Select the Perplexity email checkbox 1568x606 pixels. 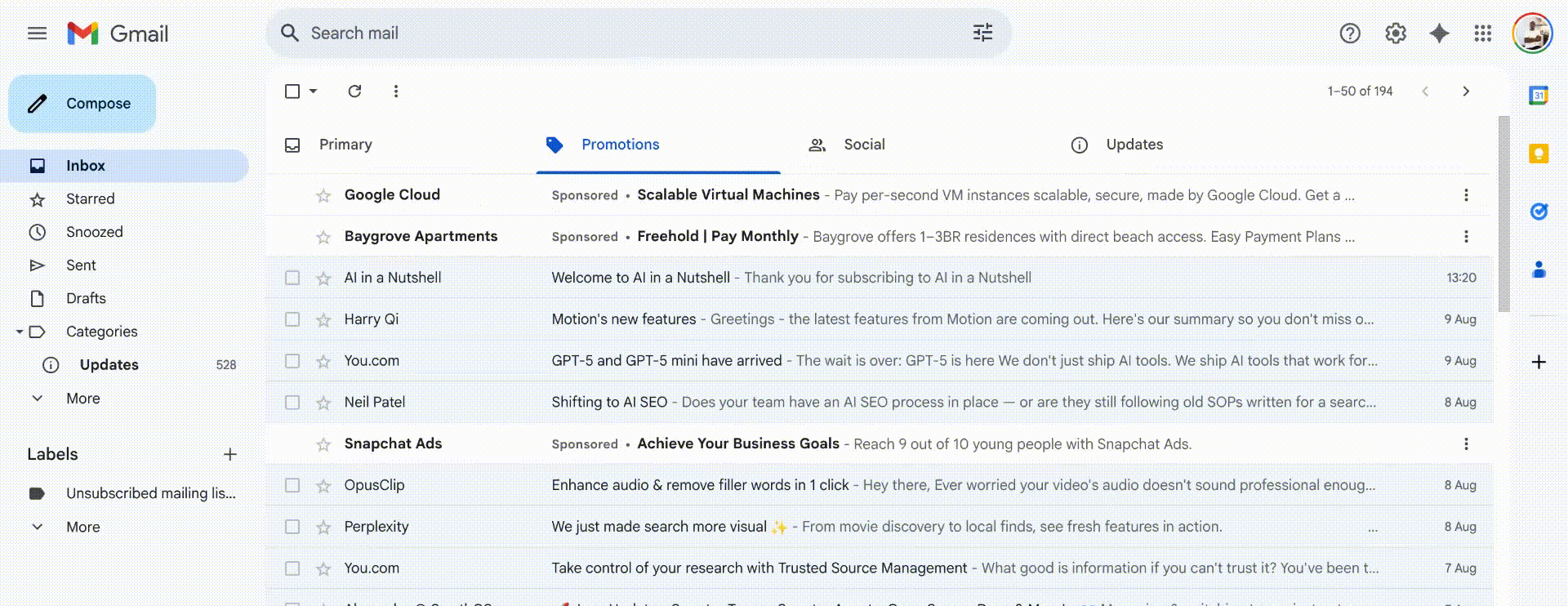pyautogui.click(x=292, y=527)
